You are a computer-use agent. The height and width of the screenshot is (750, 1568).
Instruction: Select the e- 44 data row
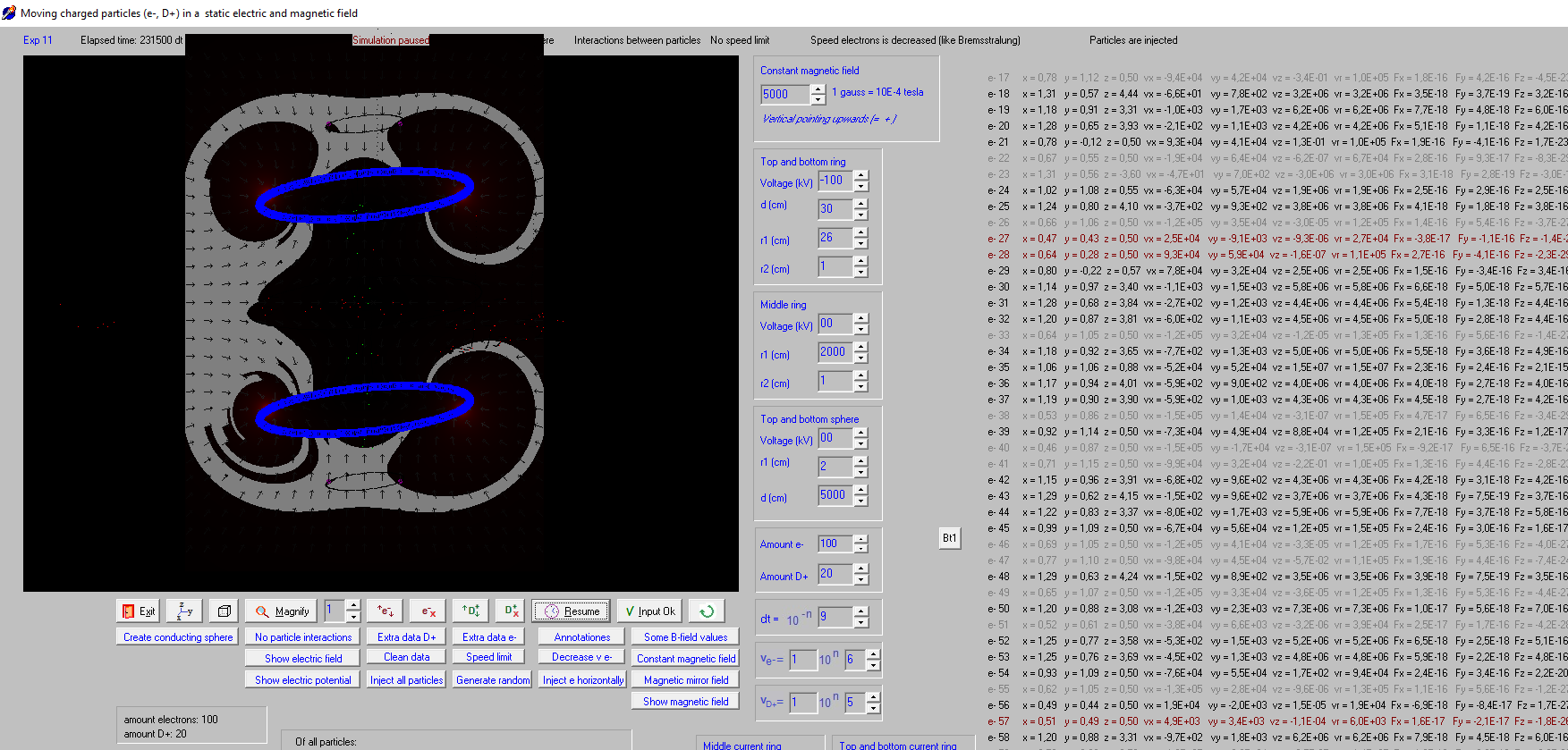[1277, 512]
